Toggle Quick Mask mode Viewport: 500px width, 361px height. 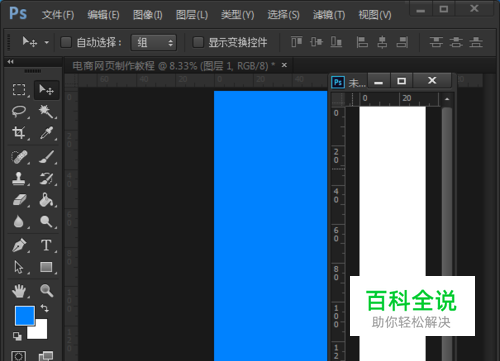19,356
